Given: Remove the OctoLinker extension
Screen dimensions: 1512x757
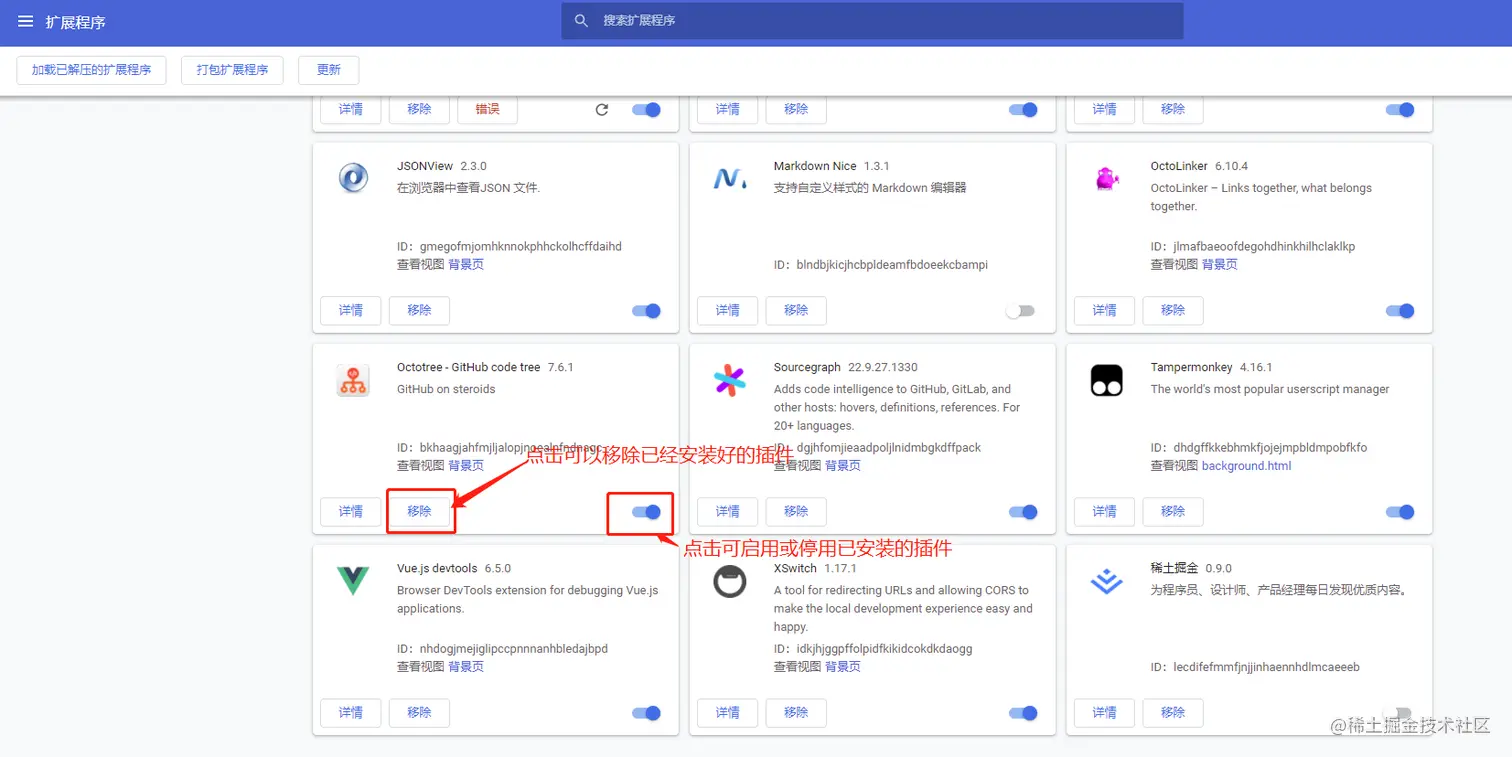Looking at the screenshot, I should point(1173,311).
